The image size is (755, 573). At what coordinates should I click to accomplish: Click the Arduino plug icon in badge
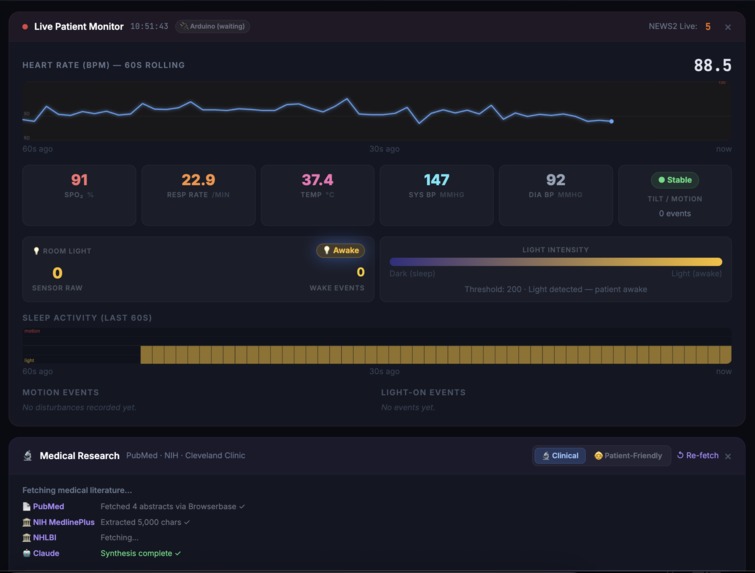pos(183,26)
